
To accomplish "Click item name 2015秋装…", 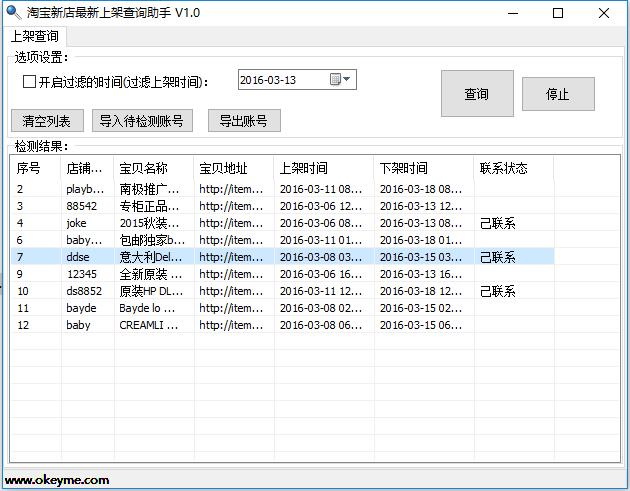I will pos(149,223).
